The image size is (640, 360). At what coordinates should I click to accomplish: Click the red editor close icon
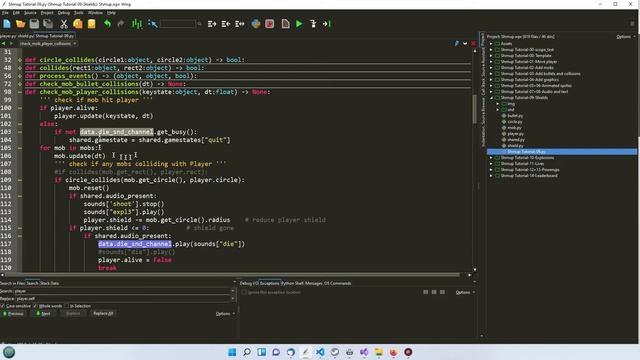coord(473,43)
